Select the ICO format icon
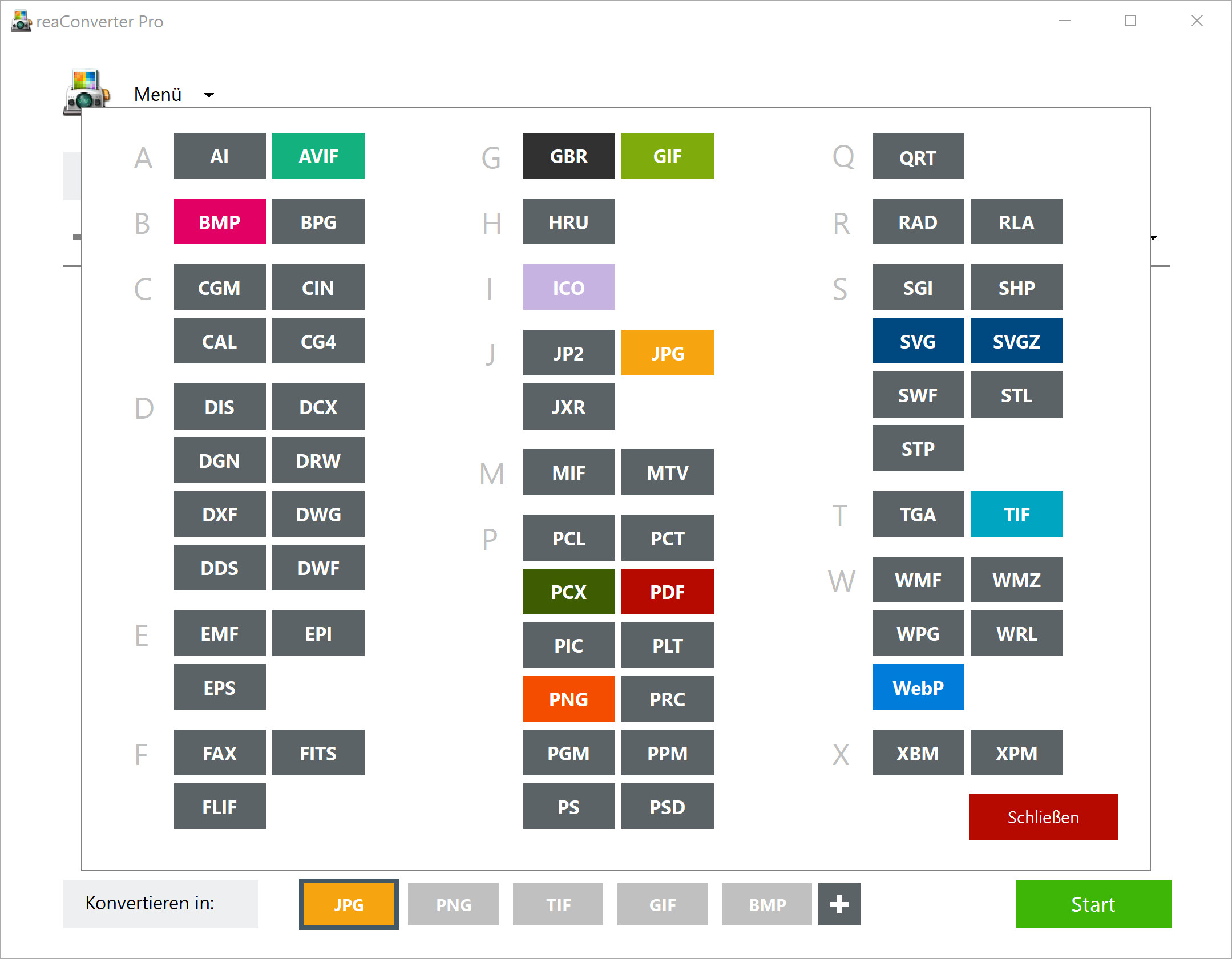The width and height of the screenshot is (1232, 959). point(568,287)
